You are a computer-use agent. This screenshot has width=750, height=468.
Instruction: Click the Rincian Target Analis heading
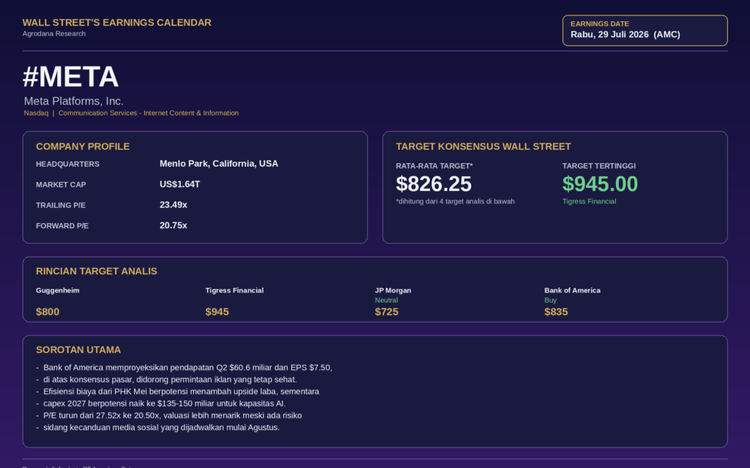click(x=97, y=271)
